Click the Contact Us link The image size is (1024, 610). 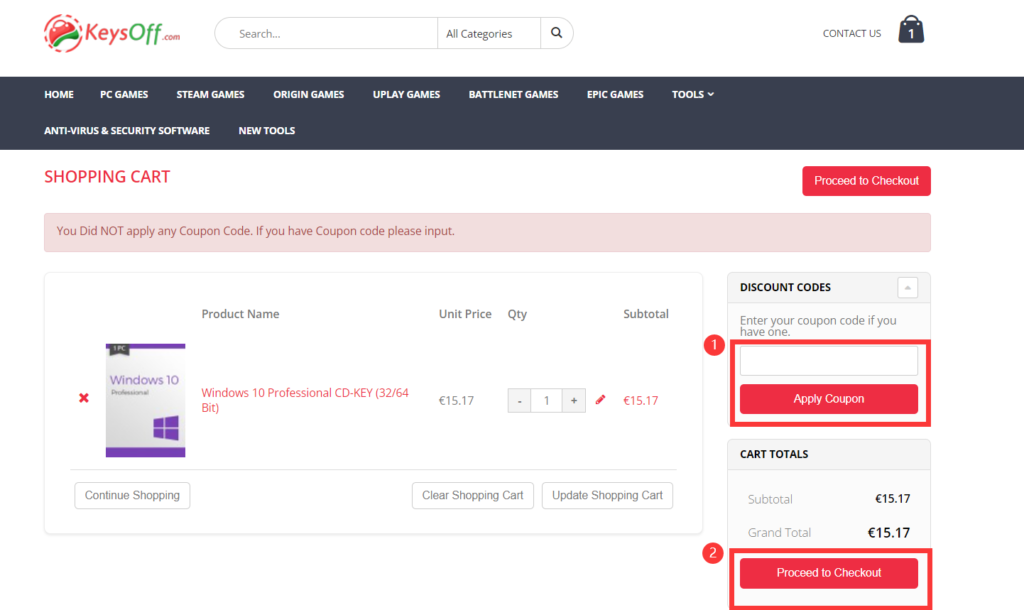pos(851,33)
